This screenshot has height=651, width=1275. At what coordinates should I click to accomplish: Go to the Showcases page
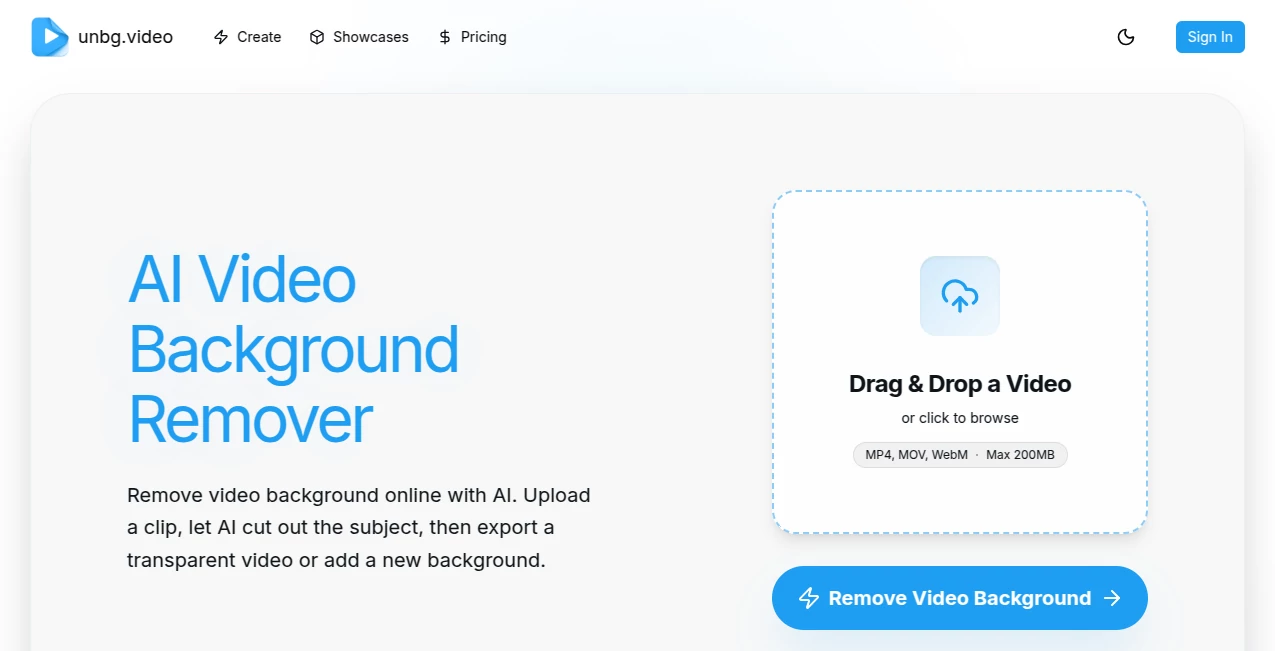pos(359,37)
